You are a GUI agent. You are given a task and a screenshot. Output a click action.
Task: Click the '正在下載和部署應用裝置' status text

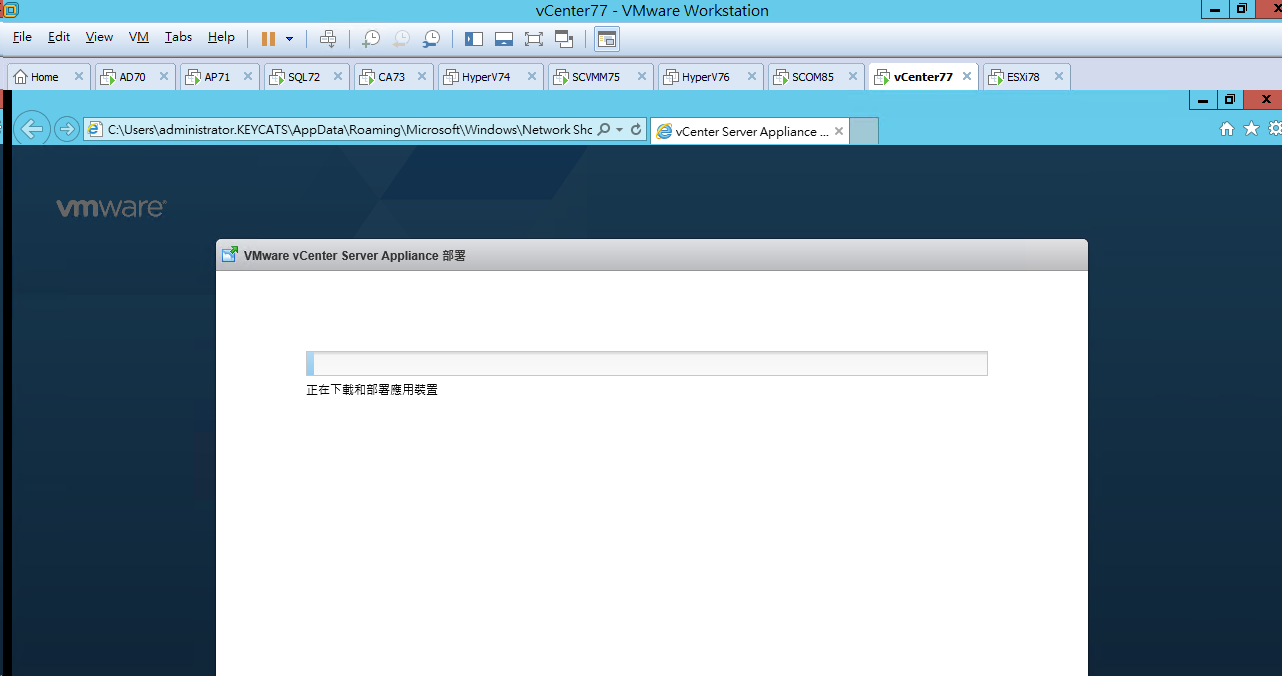pos(372,390)
